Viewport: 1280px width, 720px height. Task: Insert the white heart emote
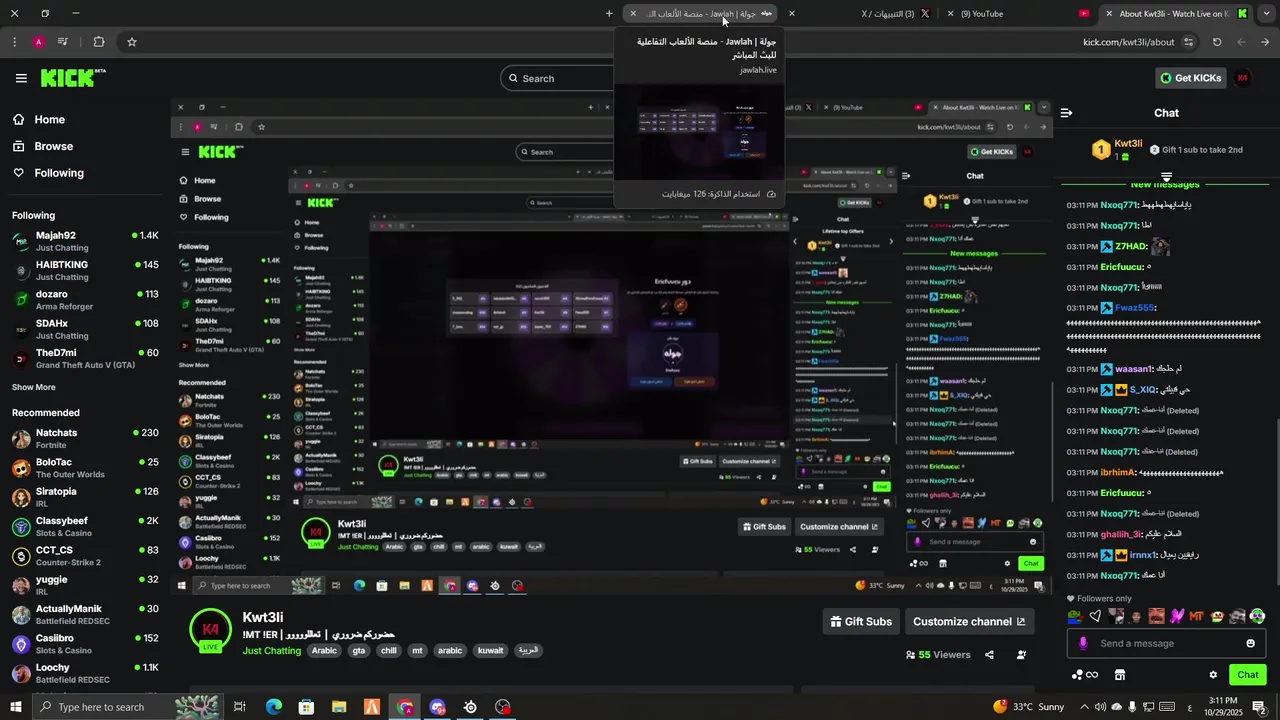[1095, 616]
